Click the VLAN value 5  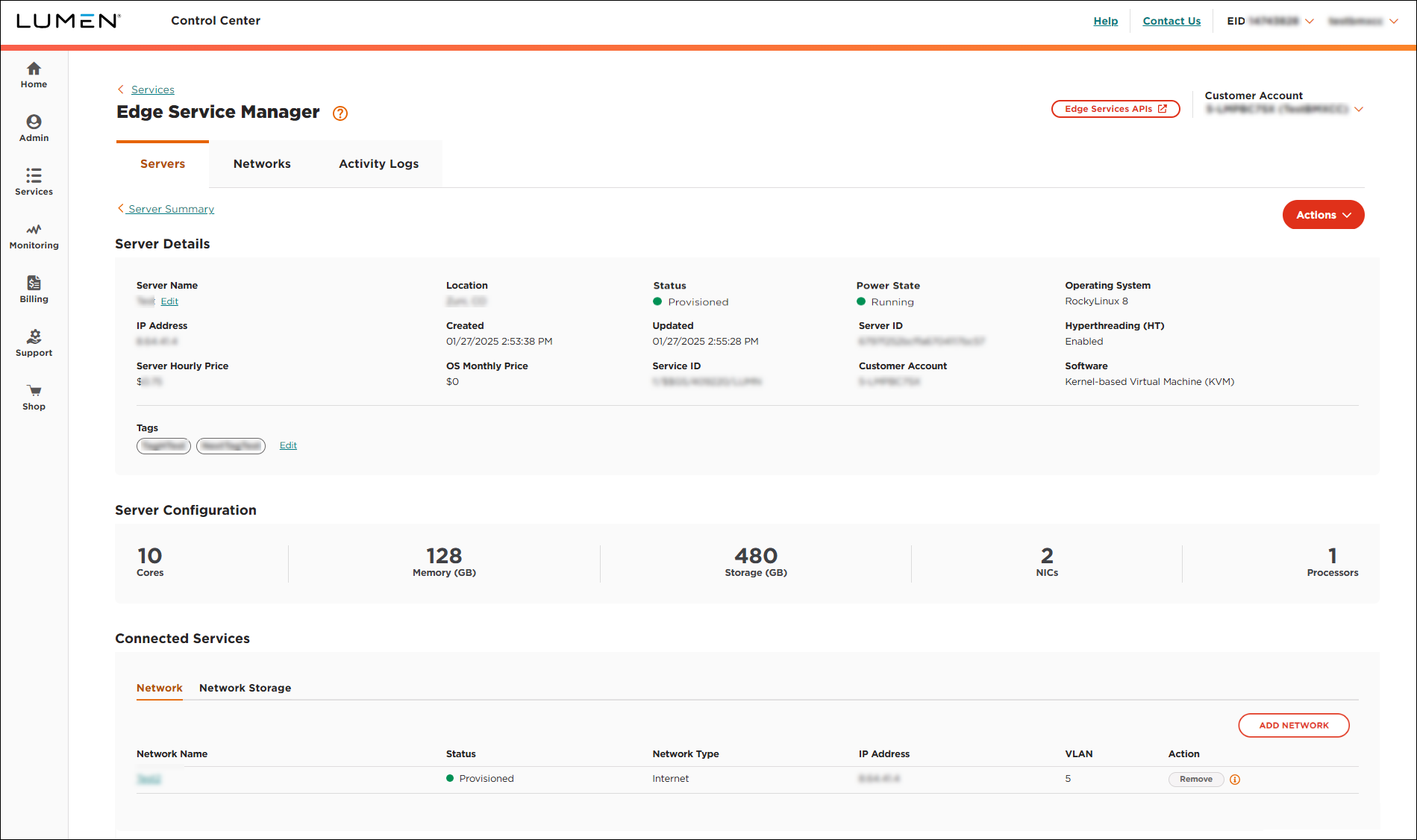[x=1068, y=779]
